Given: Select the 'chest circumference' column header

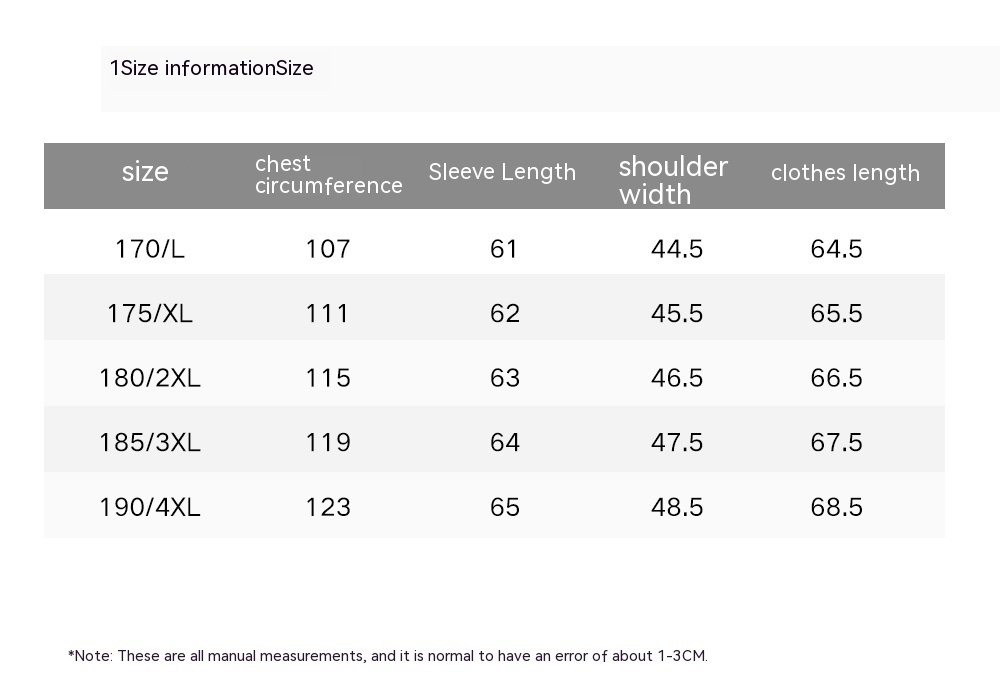Looking at the screenshot, I should pos(328,174).
